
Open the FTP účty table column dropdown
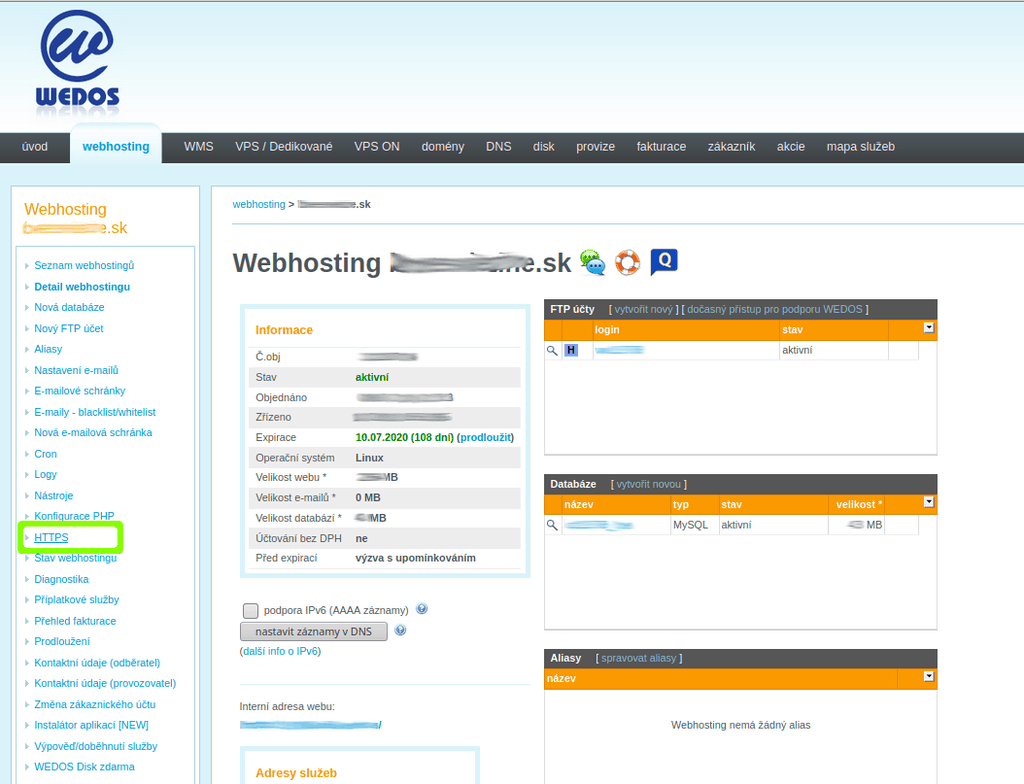pos(929,328)
